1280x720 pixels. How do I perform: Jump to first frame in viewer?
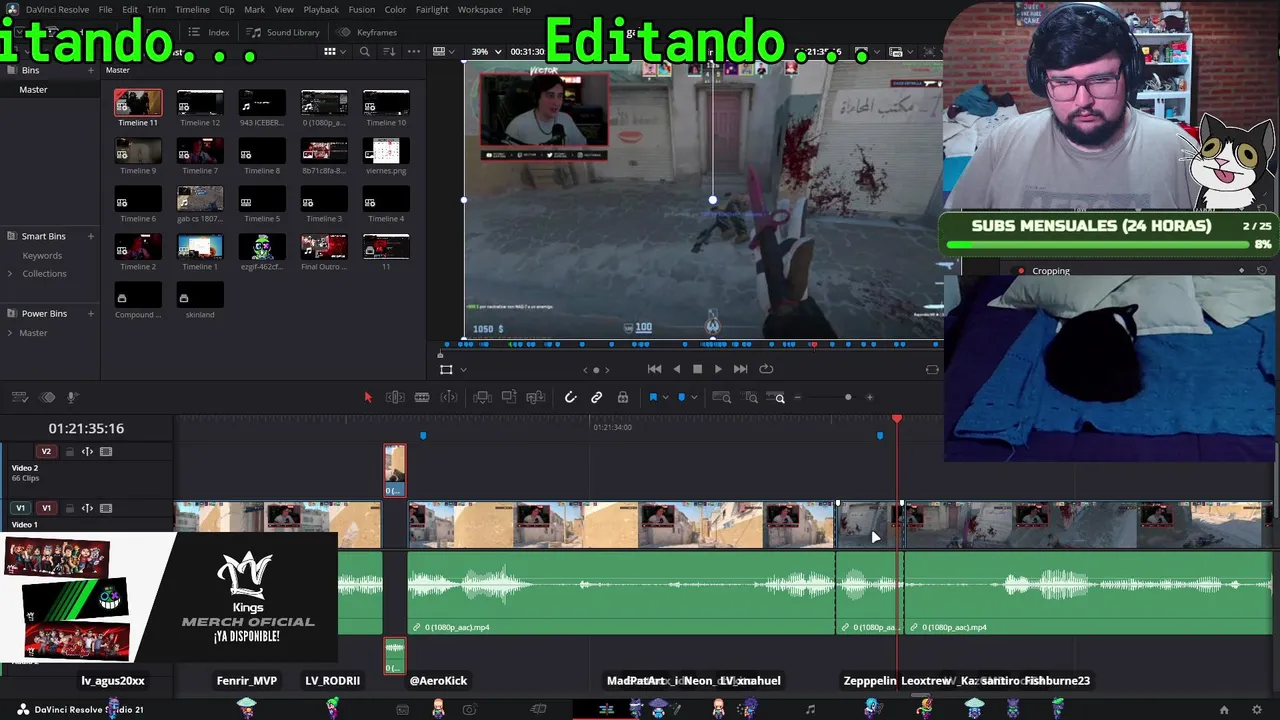click(x=654, y=369)
